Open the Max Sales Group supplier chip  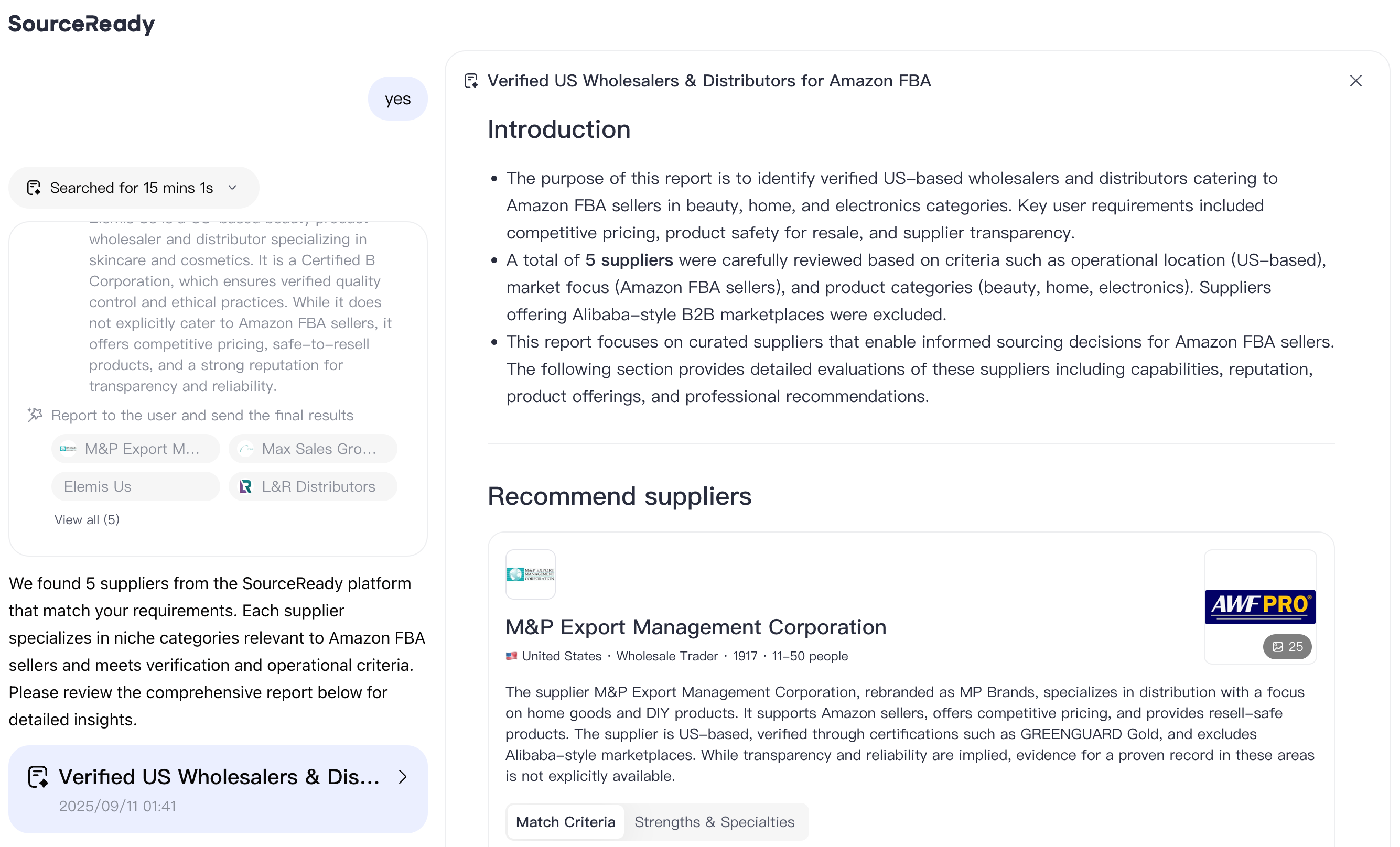coord(313,449)
